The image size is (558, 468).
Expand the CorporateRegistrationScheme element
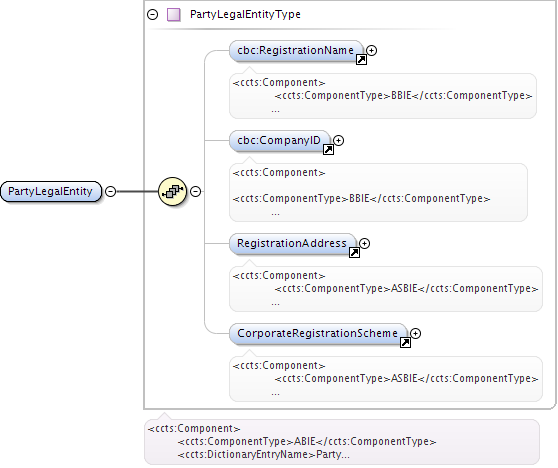click(416, 333)
